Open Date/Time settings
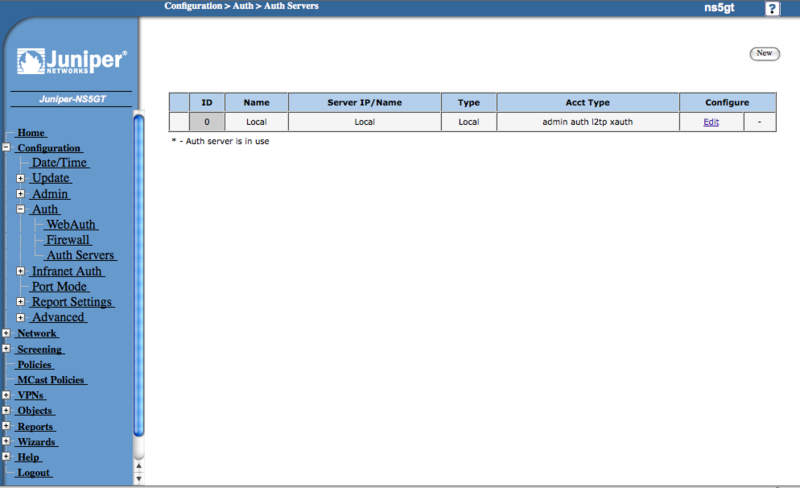Image resolution: width=800 pixels, height=488 pixels. coord(59,163)
